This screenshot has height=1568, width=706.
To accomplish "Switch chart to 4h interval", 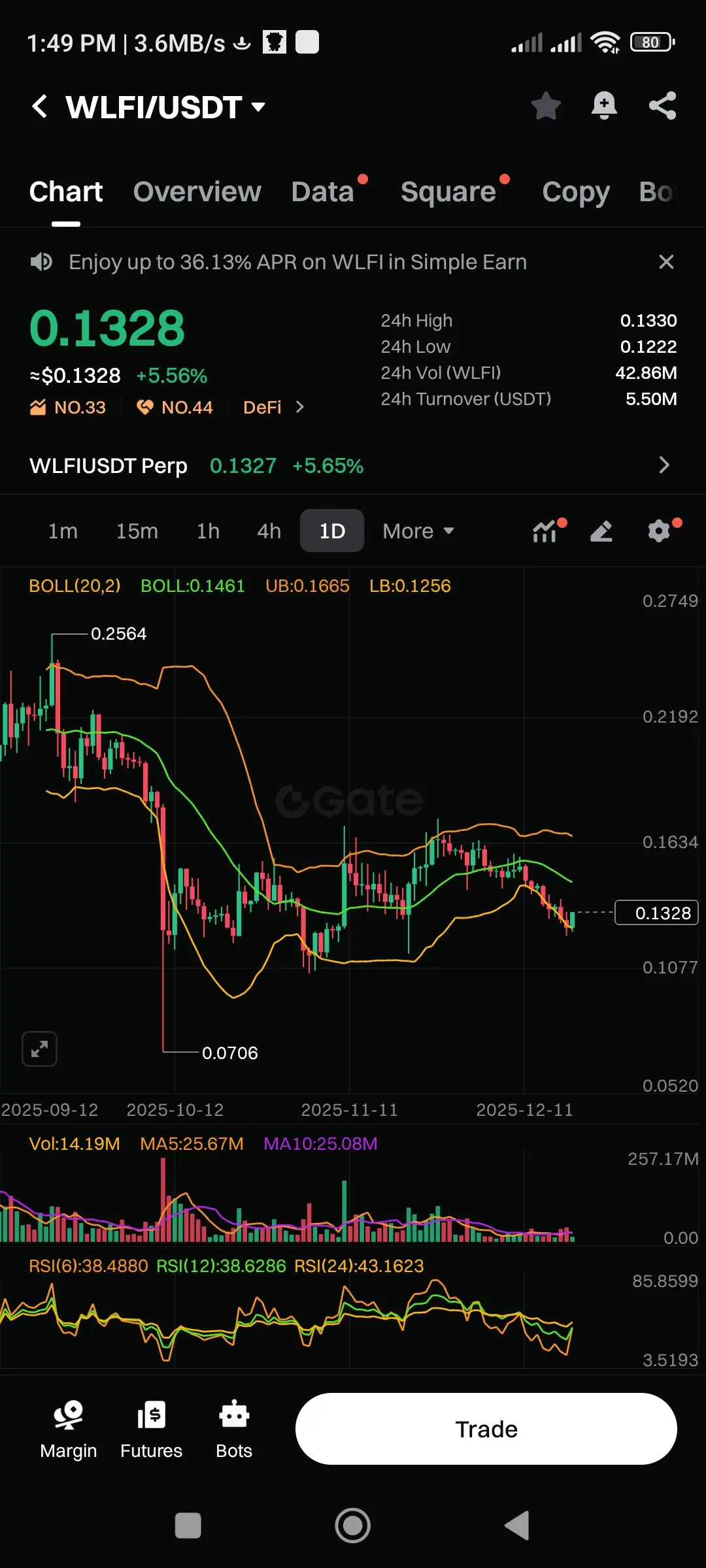I will [x=269, y=531].
